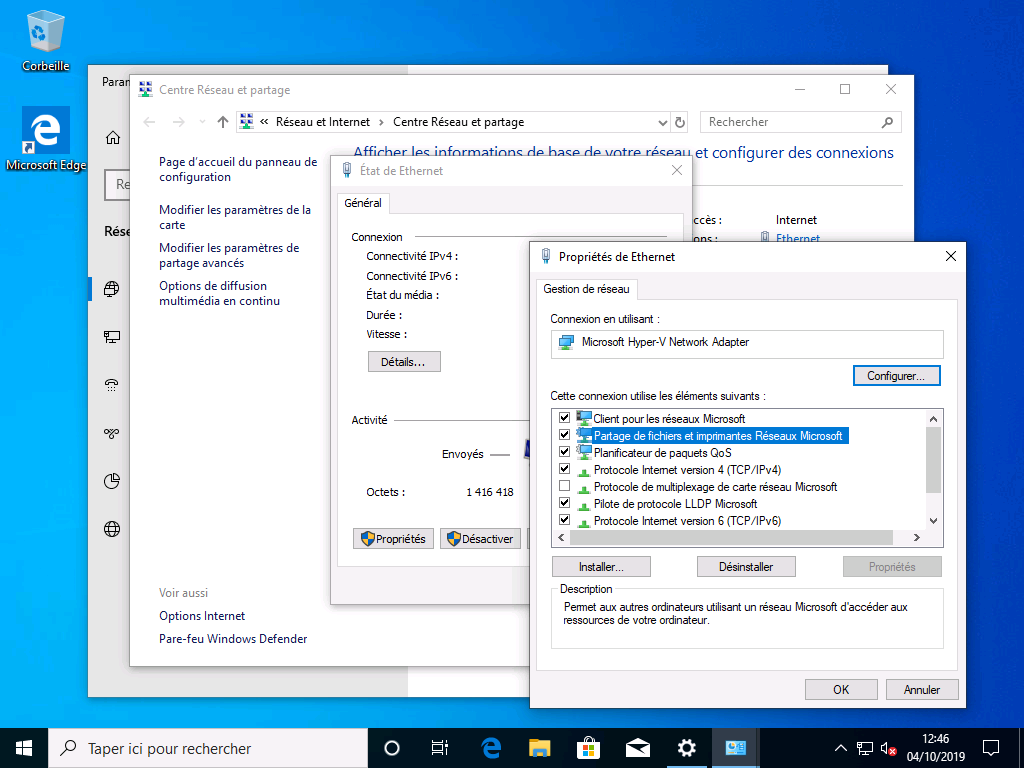Toggle Client pour les réseaux Microsoft checkbox
The width and height of the screenshot is (1024, 768).
point(565,417)
